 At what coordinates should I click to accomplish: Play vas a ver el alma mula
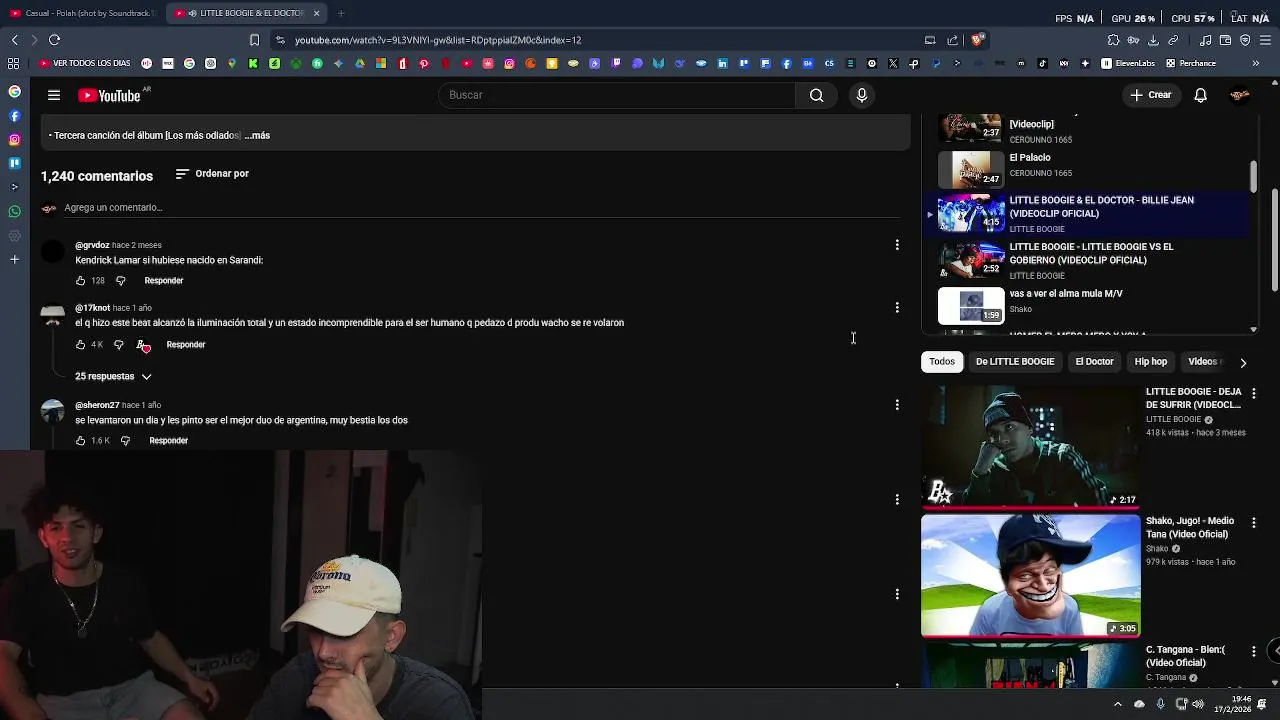1085,305
